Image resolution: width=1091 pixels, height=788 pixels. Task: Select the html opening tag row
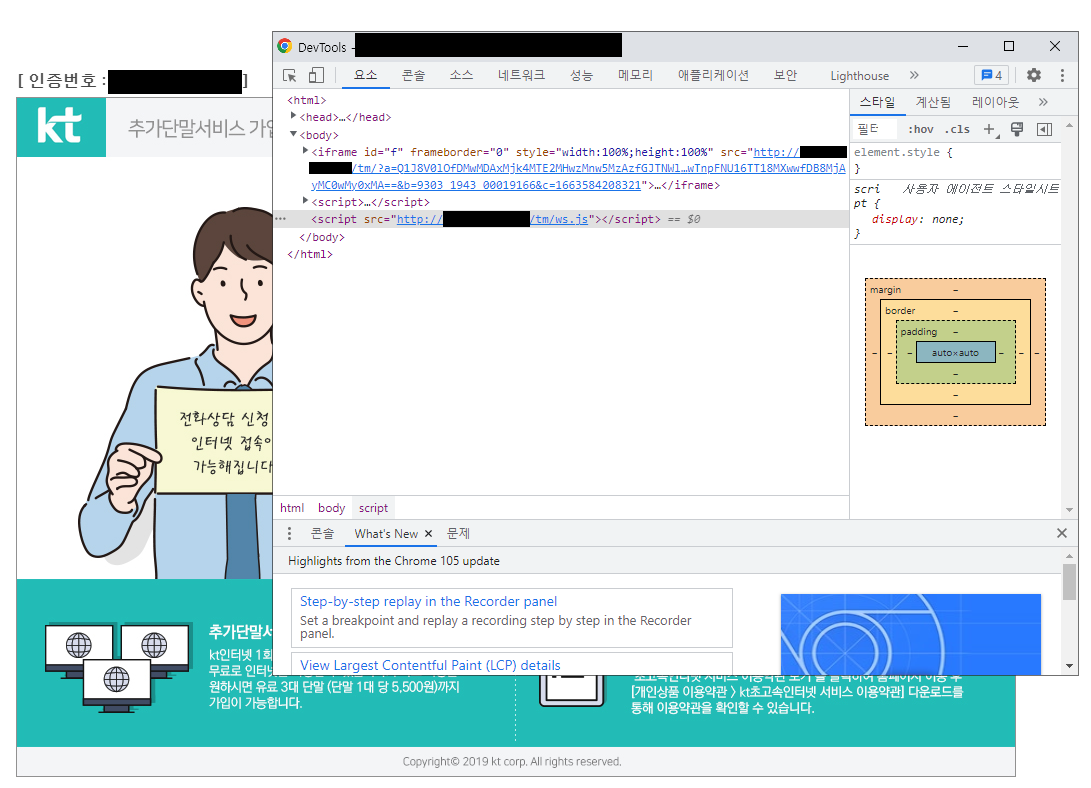click(x=306, y=100)
